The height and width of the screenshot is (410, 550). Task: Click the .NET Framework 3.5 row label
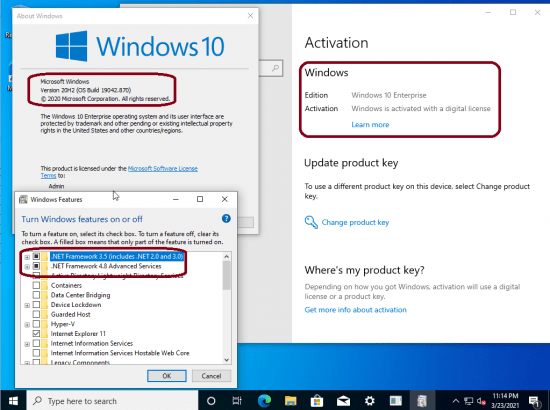pyautogui.click(x=117, y=256)
